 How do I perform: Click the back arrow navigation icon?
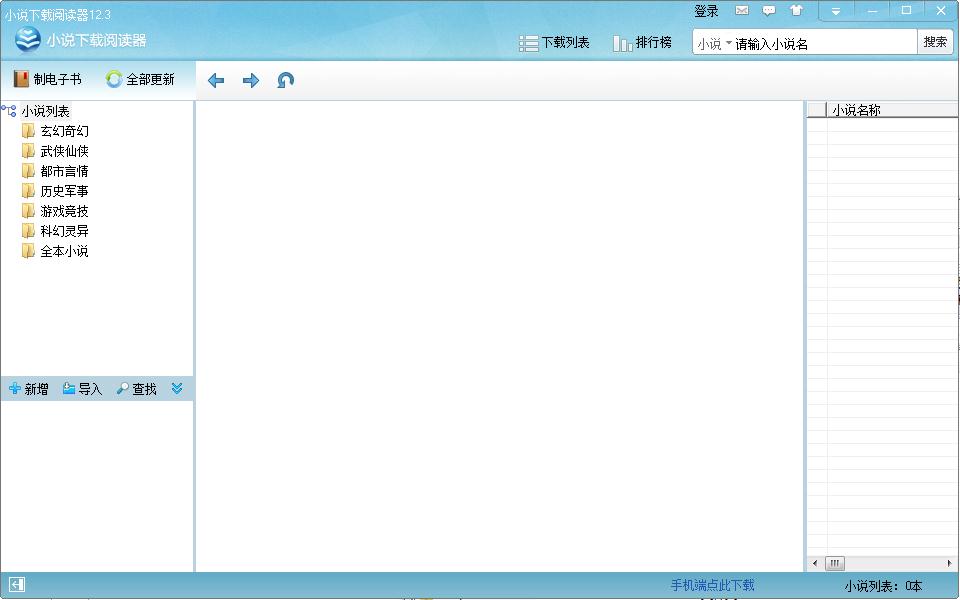coord(216,80)
